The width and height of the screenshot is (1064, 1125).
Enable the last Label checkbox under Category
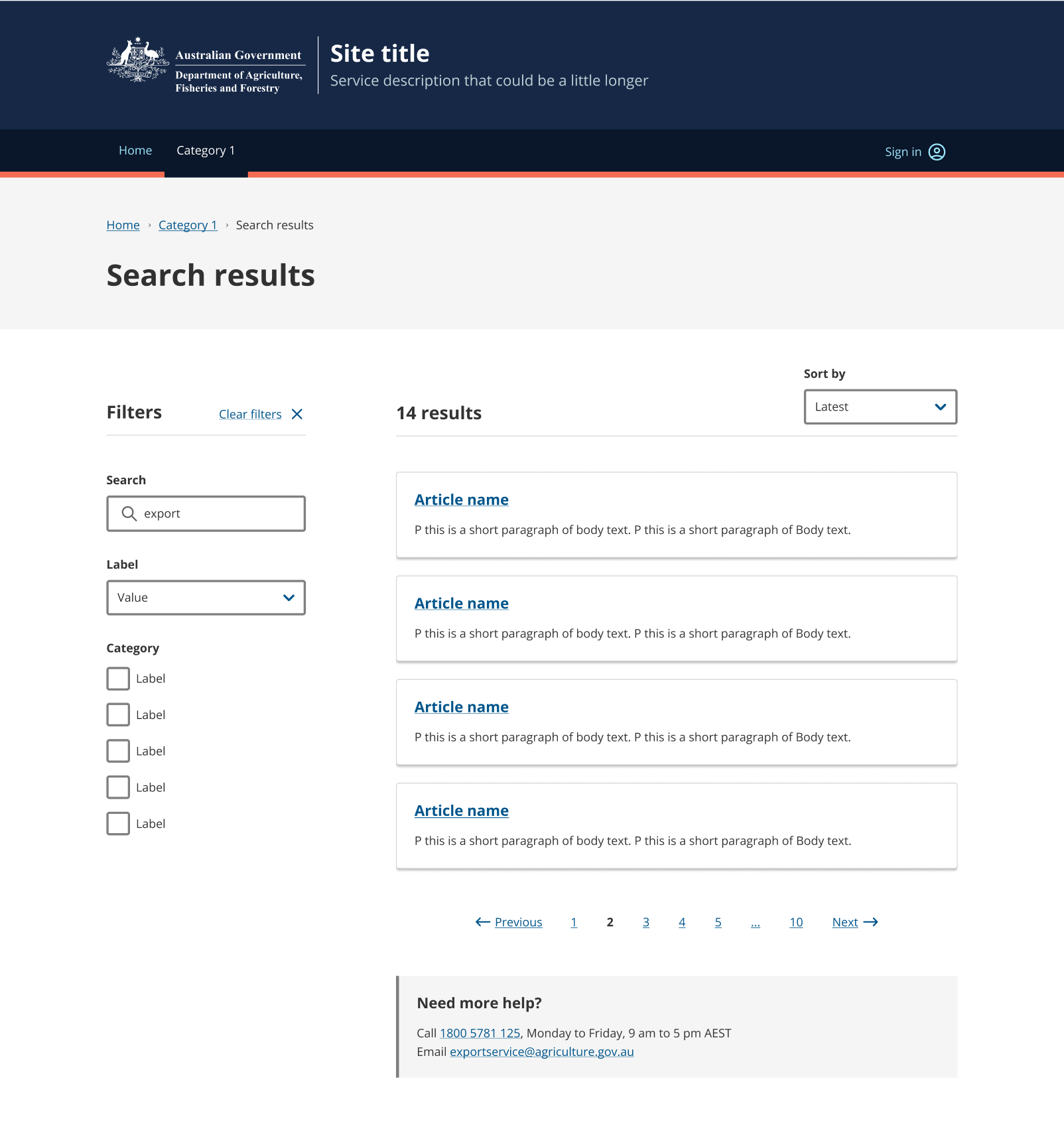tap(117, 823)
